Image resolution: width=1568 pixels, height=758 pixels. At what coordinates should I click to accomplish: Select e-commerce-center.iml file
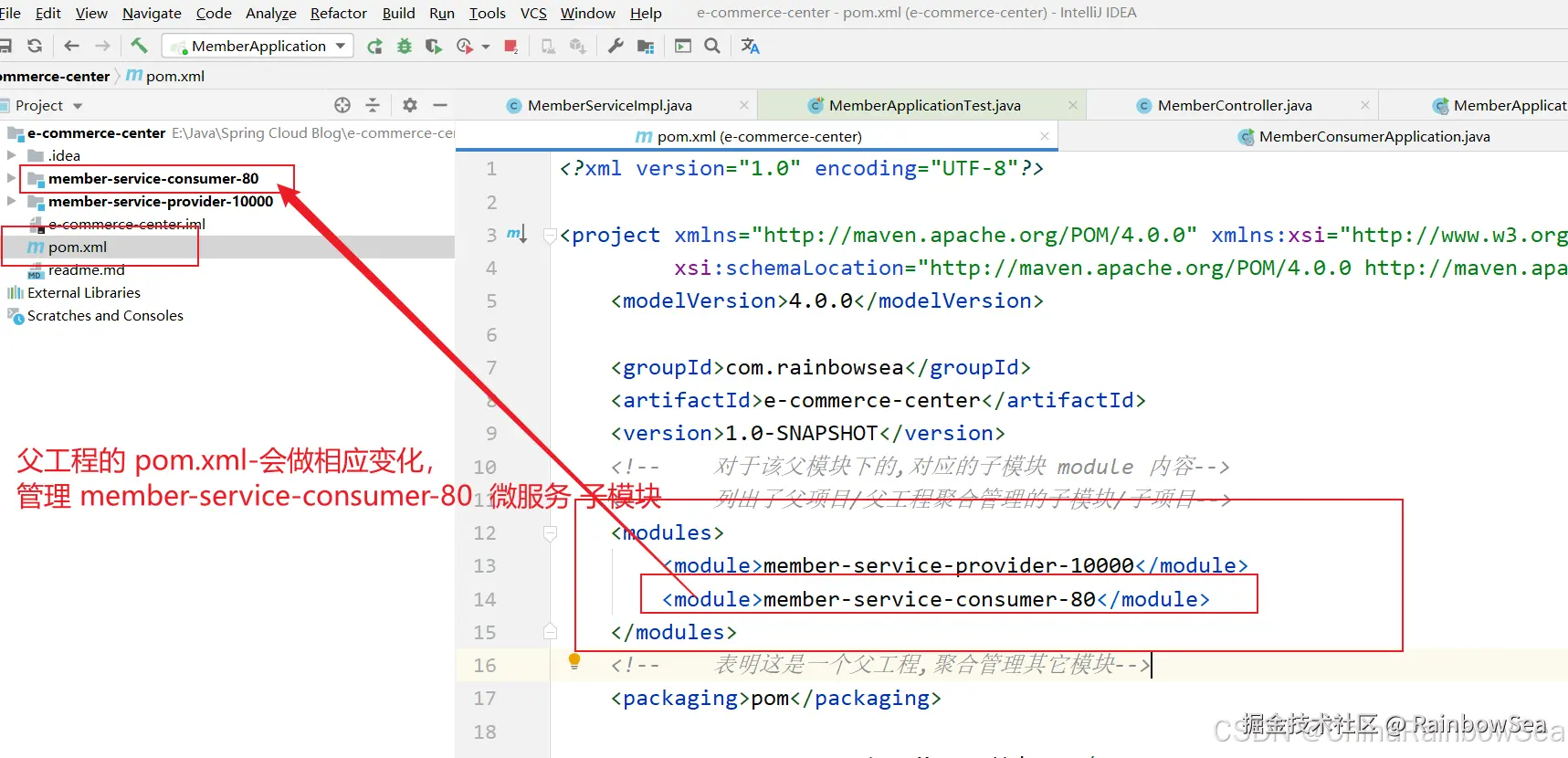[126, 224]
